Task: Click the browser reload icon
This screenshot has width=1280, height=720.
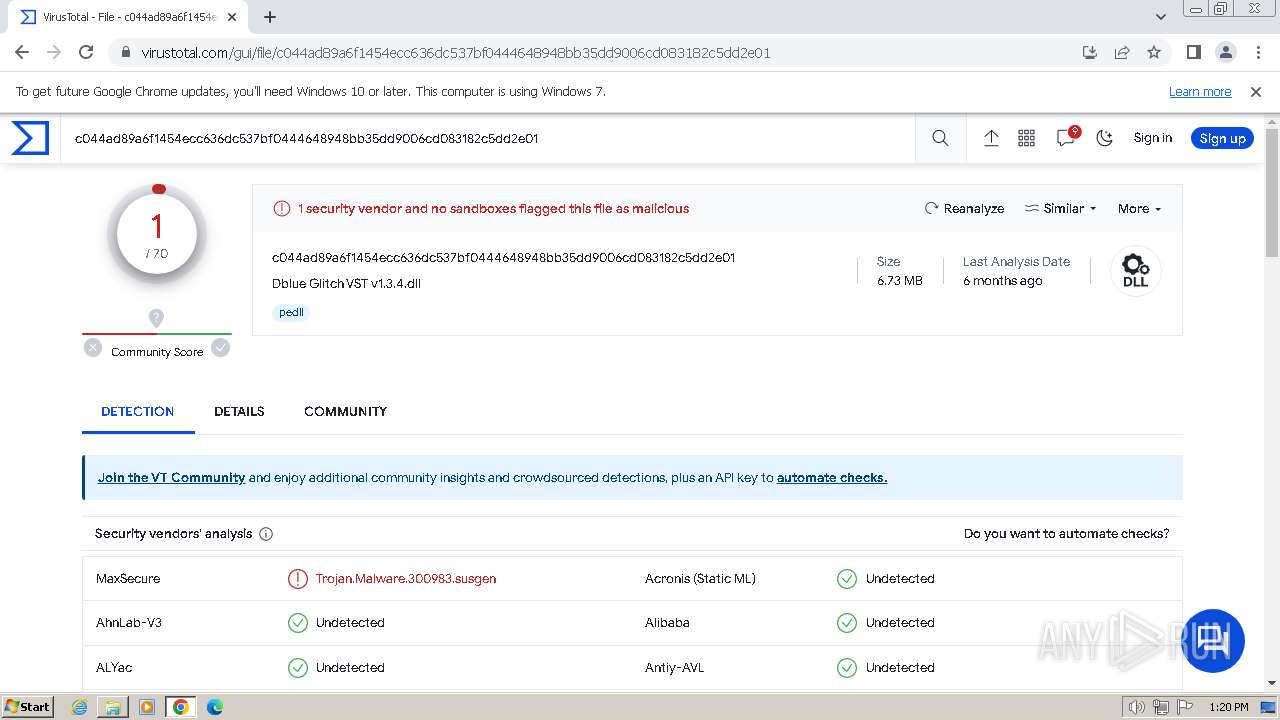Action: [86, 53]
